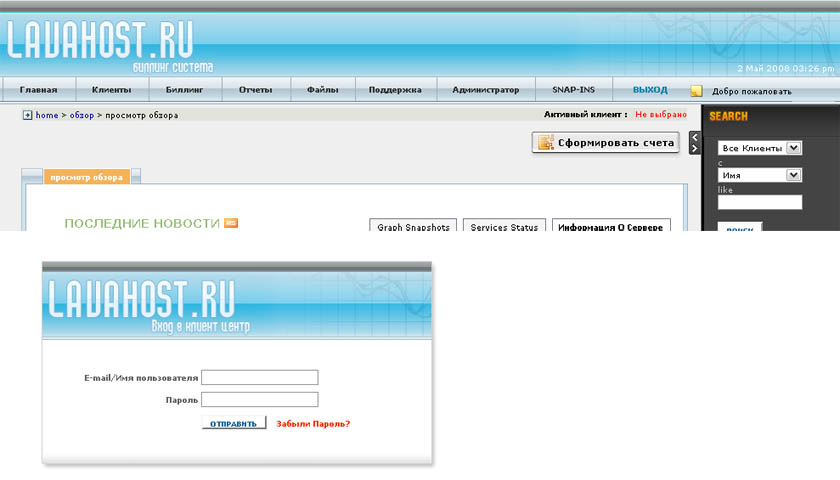Open the Все Клиенты dropdown
Image resolution: width=840 pixels, height=480 pixels.
tap(760, 148)
